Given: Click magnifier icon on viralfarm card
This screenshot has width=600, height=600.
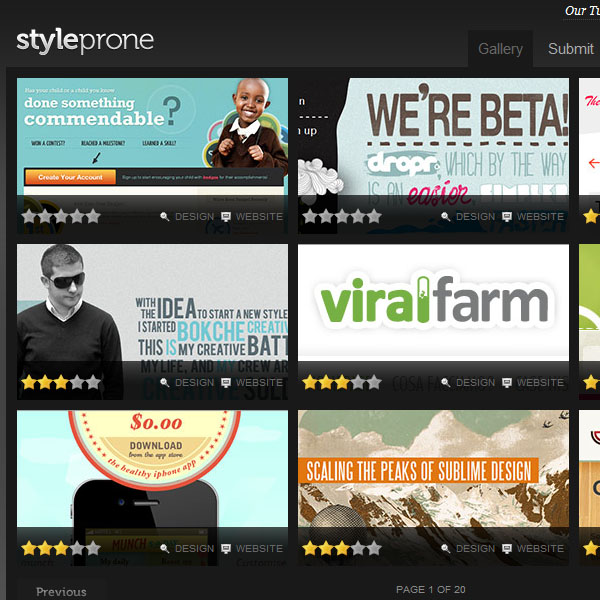Looking at the screenshot, I should [445, 382].
